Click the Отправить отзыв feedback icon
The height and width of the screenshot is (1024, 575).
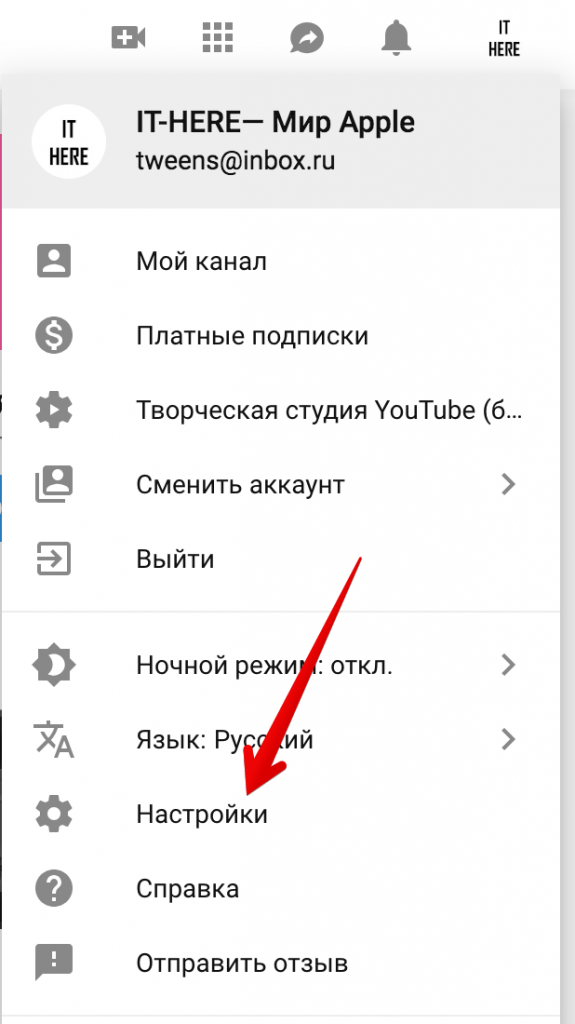point(54,963)
